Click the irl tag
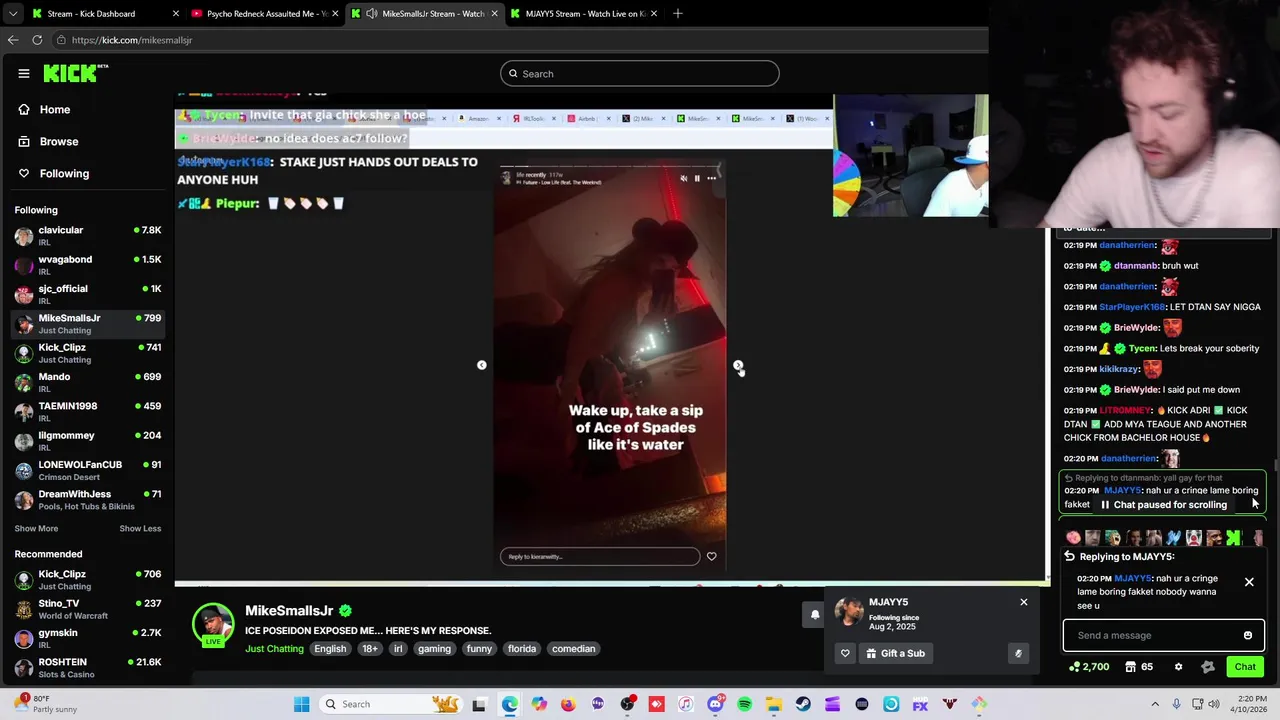Image resolution: width=1280 pixels, height=720 pixels. 398,649
